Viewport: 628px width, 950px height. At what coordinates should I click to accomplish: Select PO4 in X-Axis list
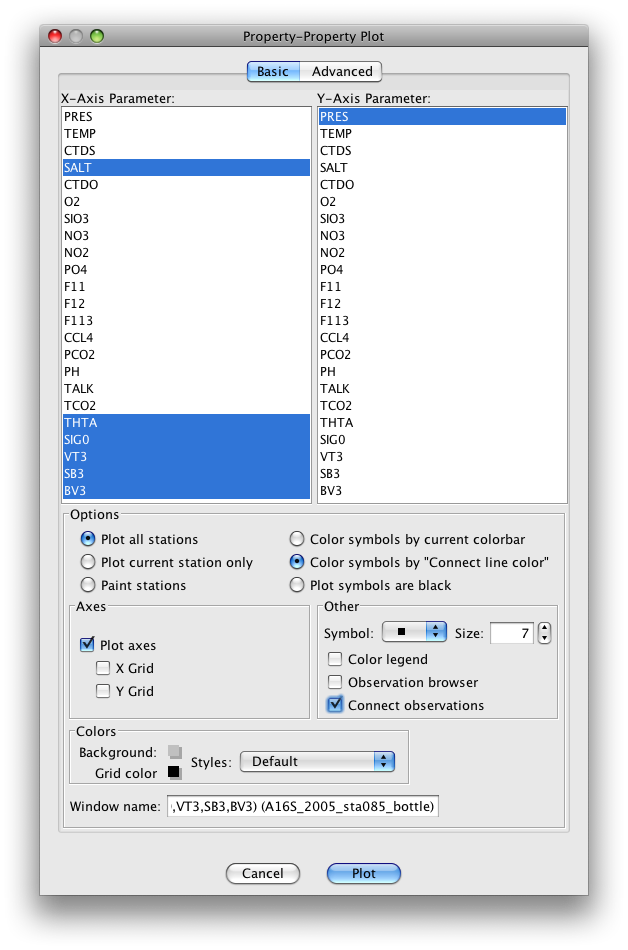point(187,269)
